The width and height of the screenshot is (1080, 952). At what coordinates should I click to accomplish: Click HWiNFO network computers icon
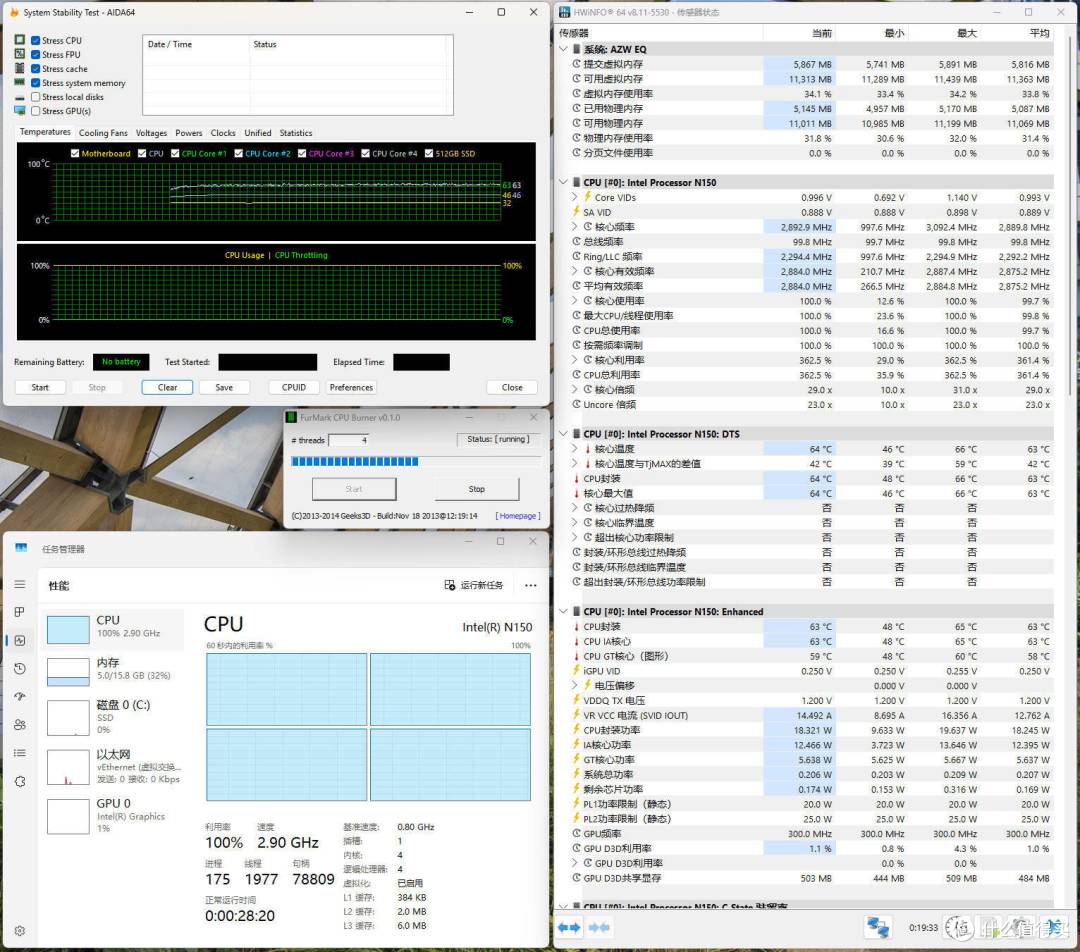pyautogui.click(x=878, y=928)
